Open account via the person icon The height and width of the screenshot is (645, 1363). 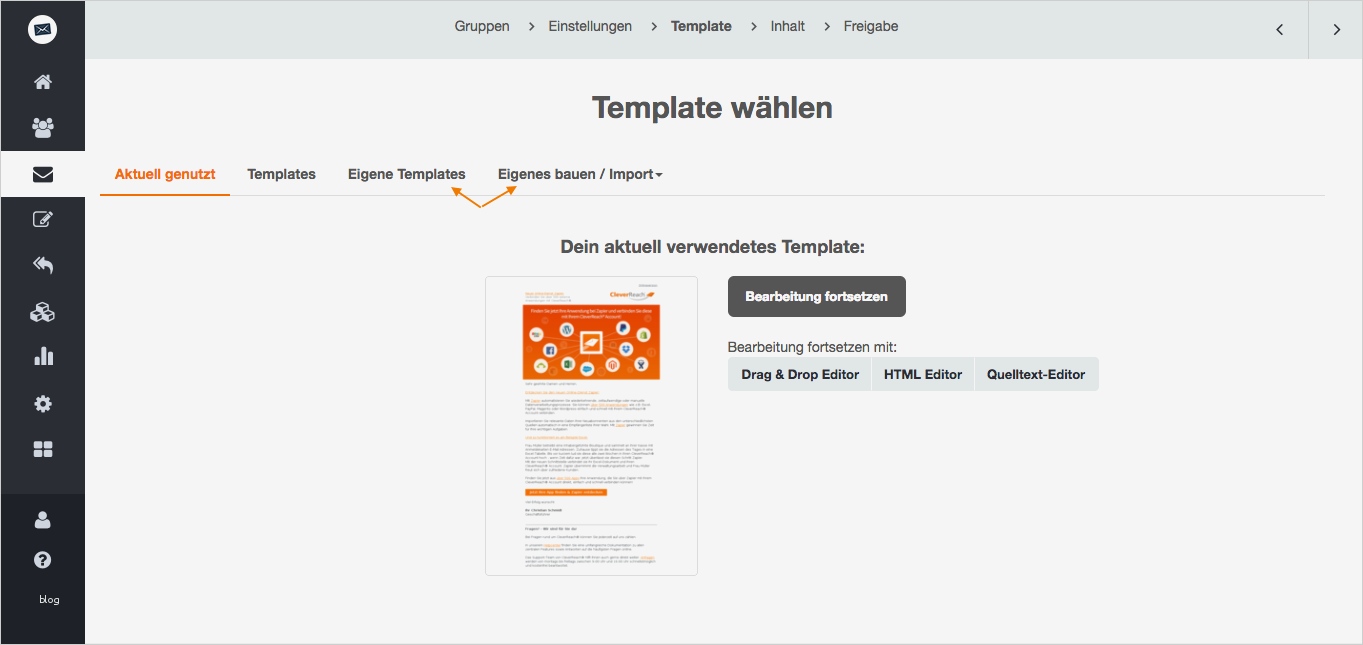[x=42, y=519]
